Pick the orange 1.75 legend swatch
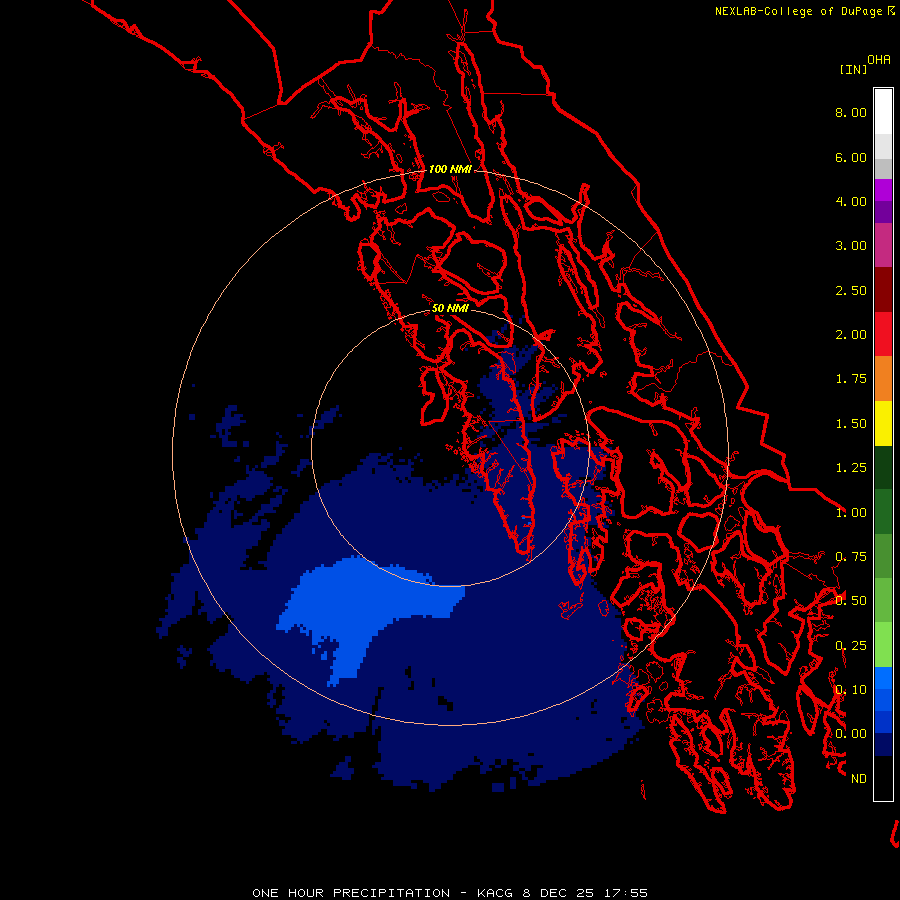Screen dimensions: 900x900 (x=883, y=379)
